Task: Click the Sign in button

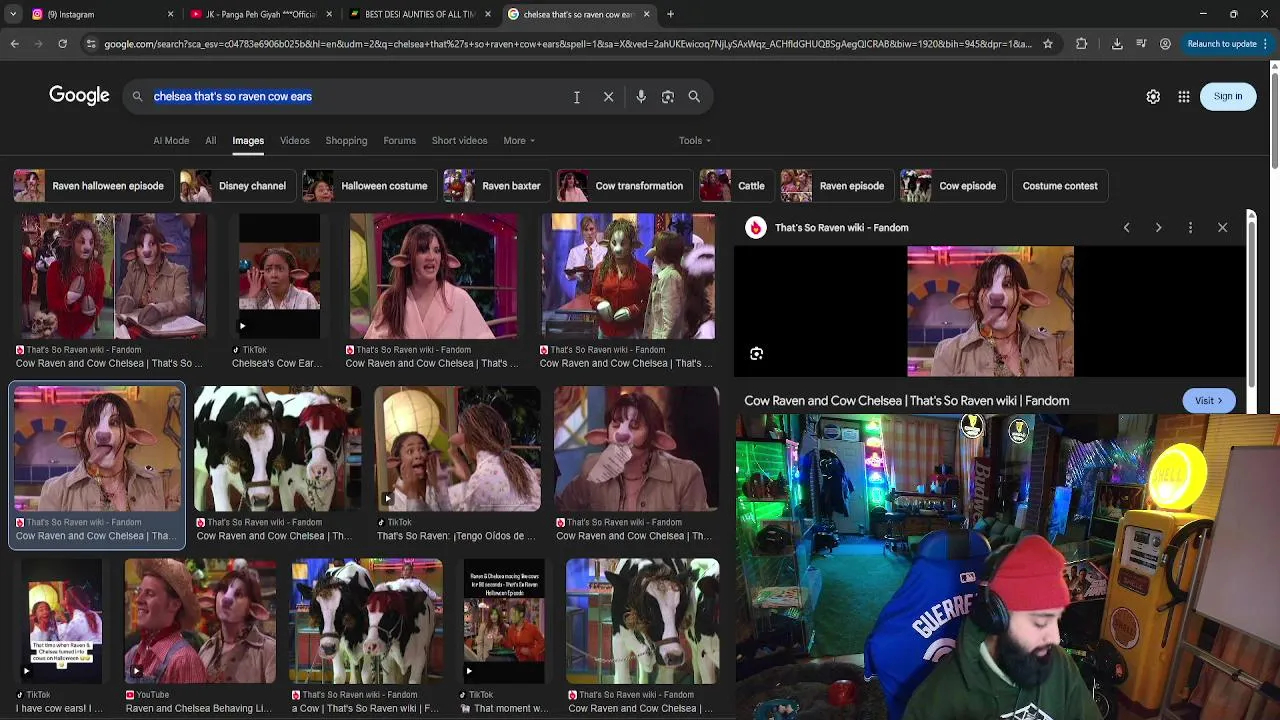Action: 1227,97
